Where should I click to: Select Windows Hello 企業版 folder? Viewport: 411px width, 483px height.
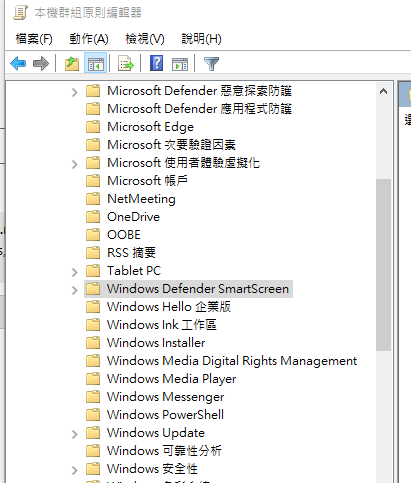[169, 307]
